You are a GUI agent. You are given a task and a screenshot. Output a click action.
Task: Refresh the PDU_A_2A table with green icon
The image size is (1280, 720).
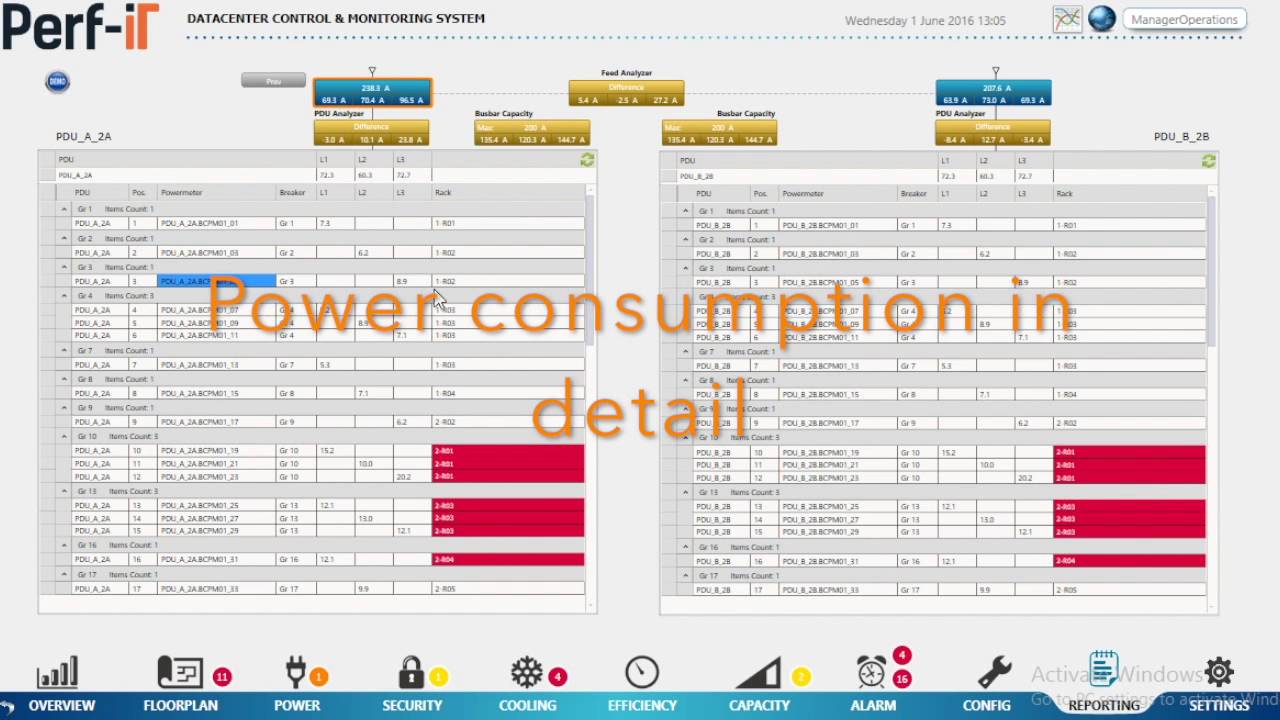click(587, 160)
